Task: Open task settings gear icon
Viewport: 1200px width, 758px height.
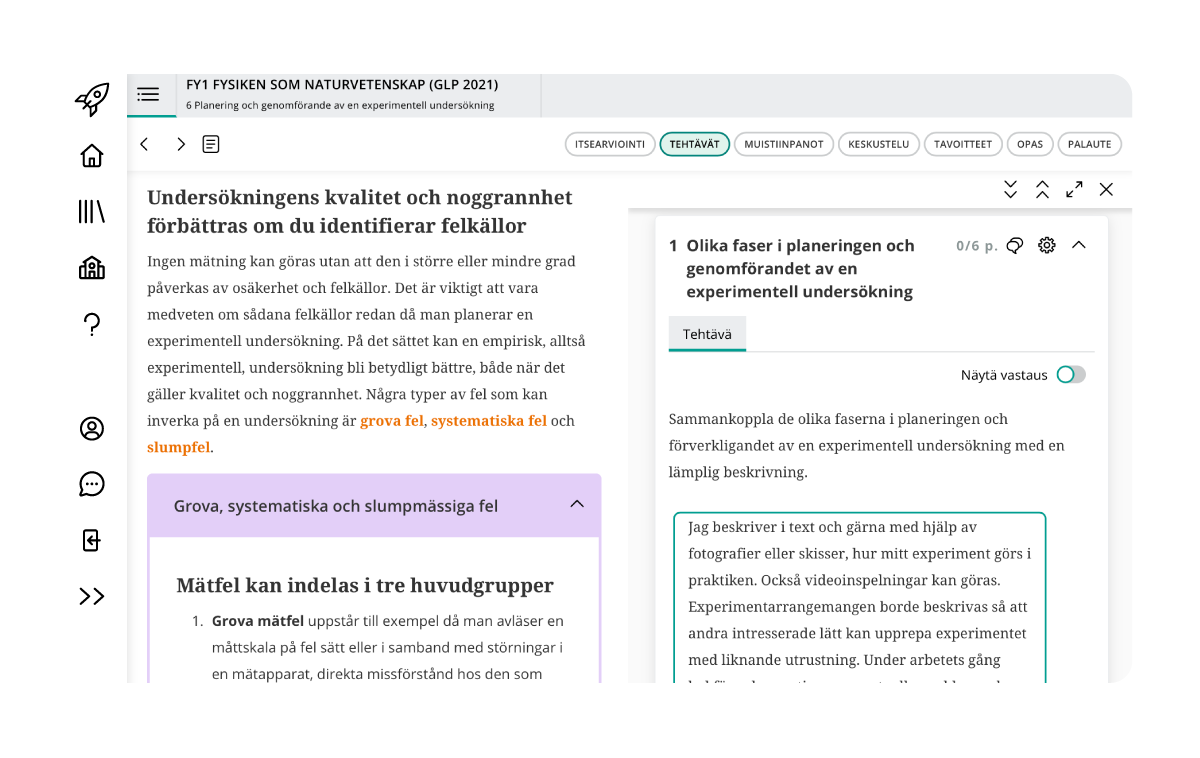Action: click(x=1046, y=245)
